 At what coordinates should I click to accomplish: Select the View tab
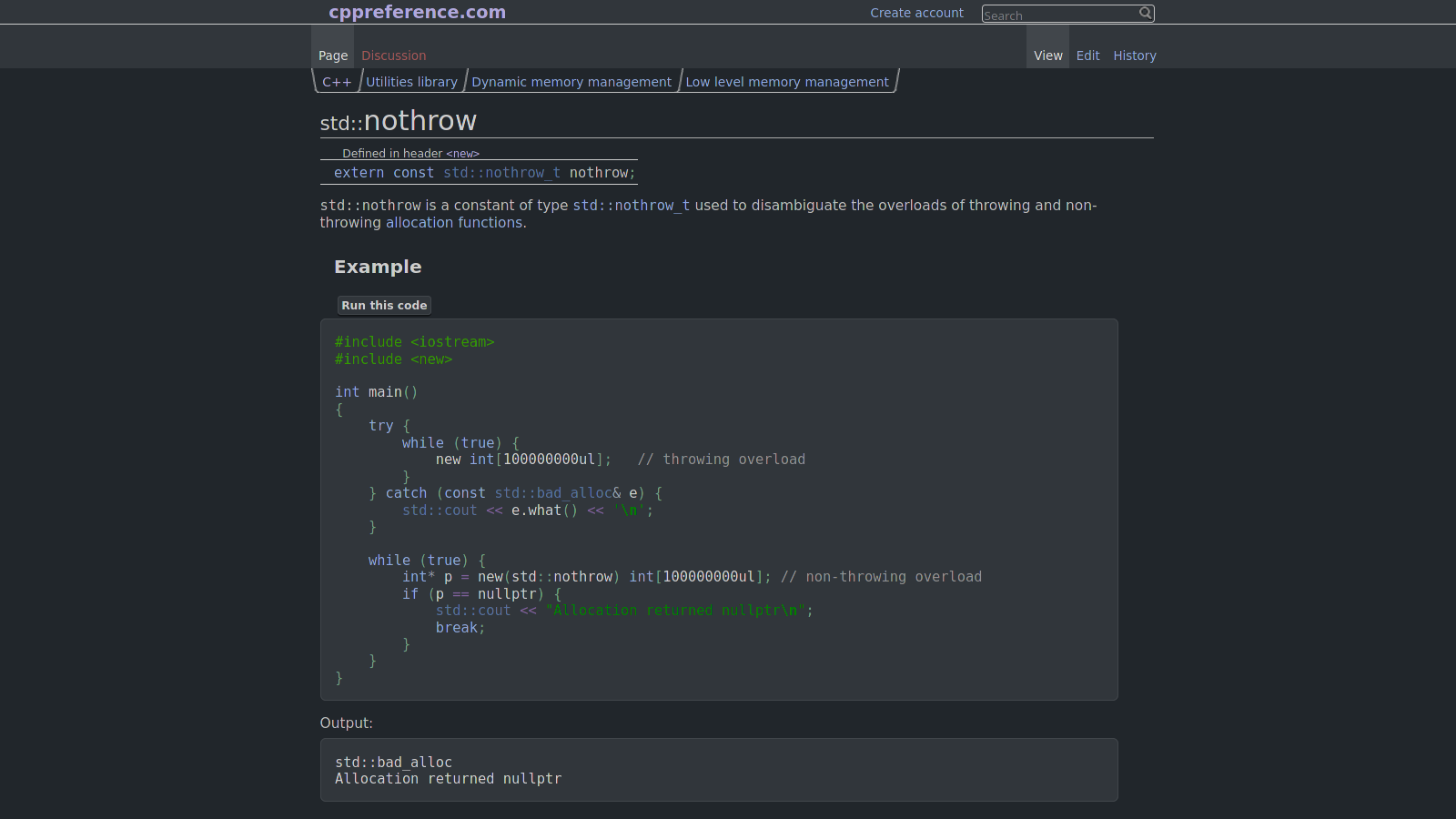pos(1047,56)
